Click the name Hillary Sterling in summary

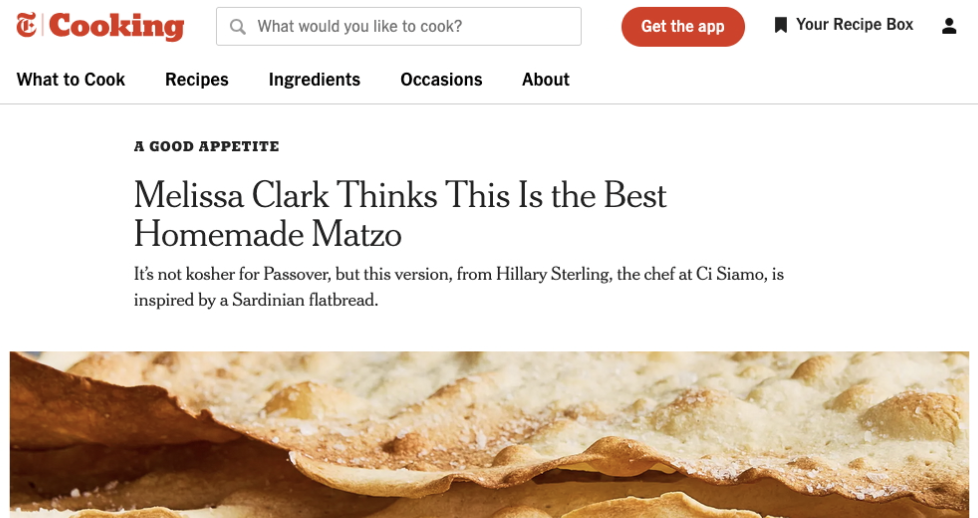click(x=552, y=274)
